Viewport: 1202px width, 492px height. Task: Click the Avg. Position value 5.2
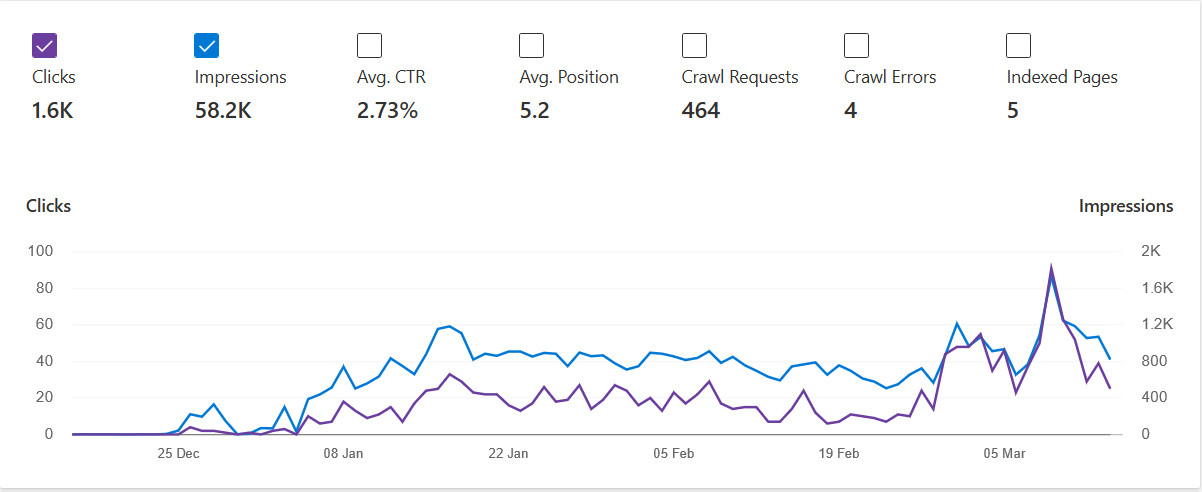point(535,111)
